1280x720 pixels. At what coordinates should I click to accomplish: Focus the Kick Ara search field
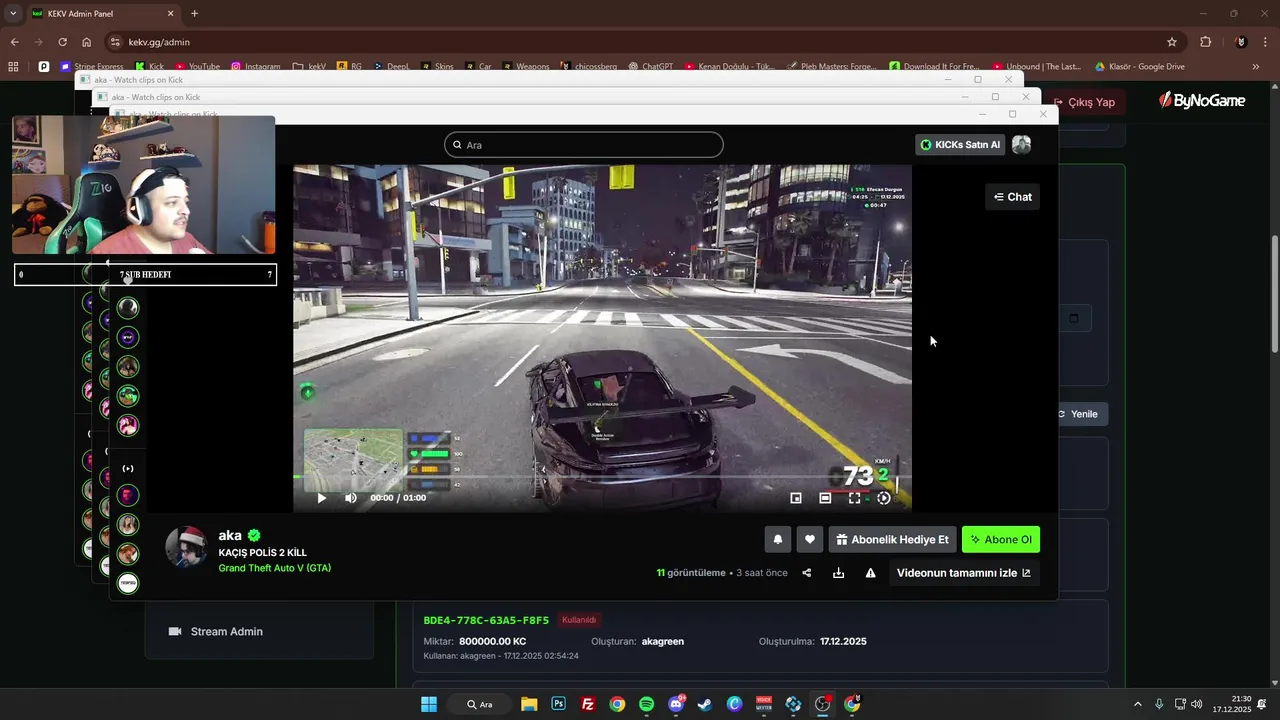point(584,145)
